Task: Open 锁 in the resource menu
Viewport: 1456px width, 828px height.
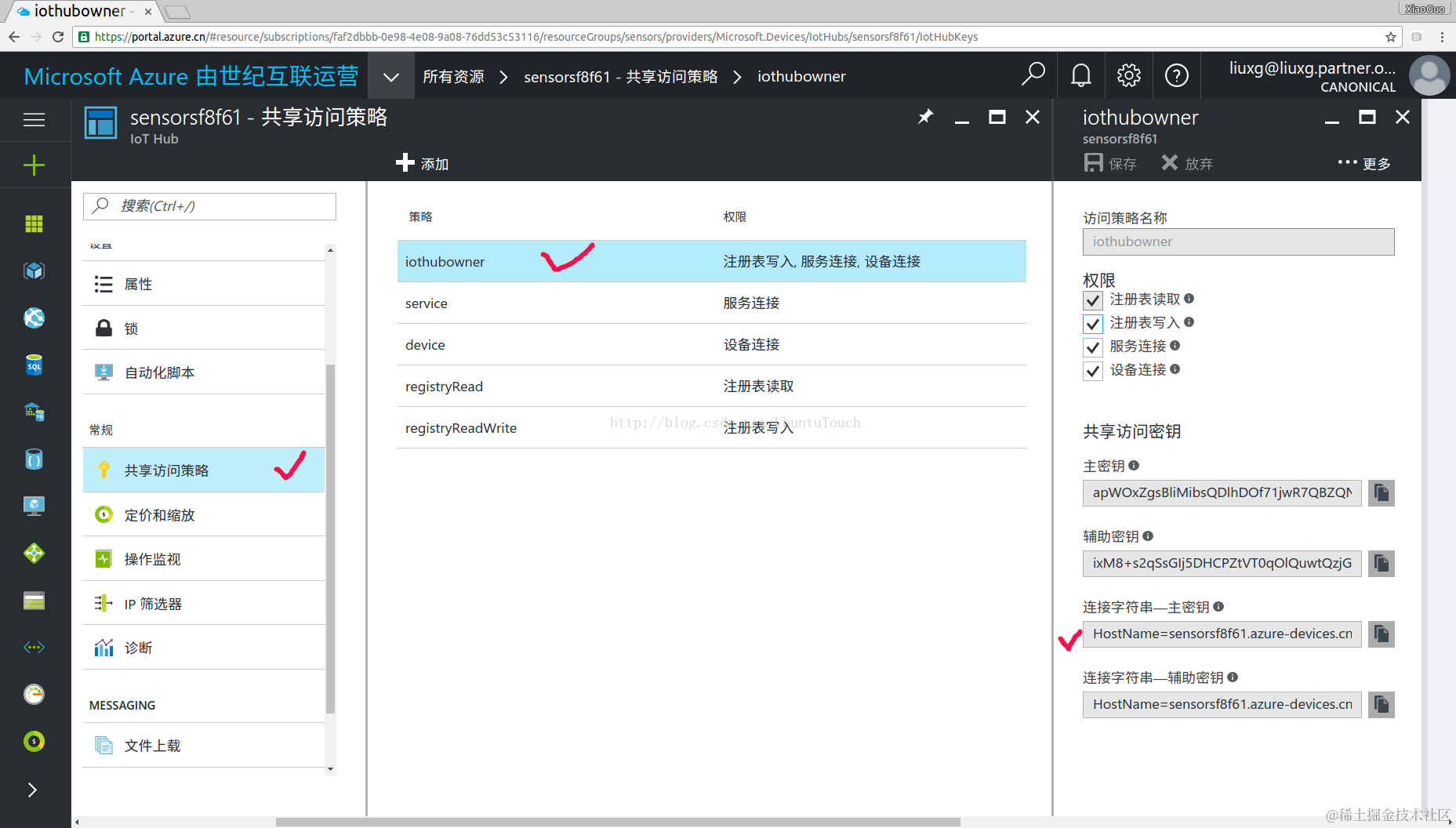Action: 204,328
